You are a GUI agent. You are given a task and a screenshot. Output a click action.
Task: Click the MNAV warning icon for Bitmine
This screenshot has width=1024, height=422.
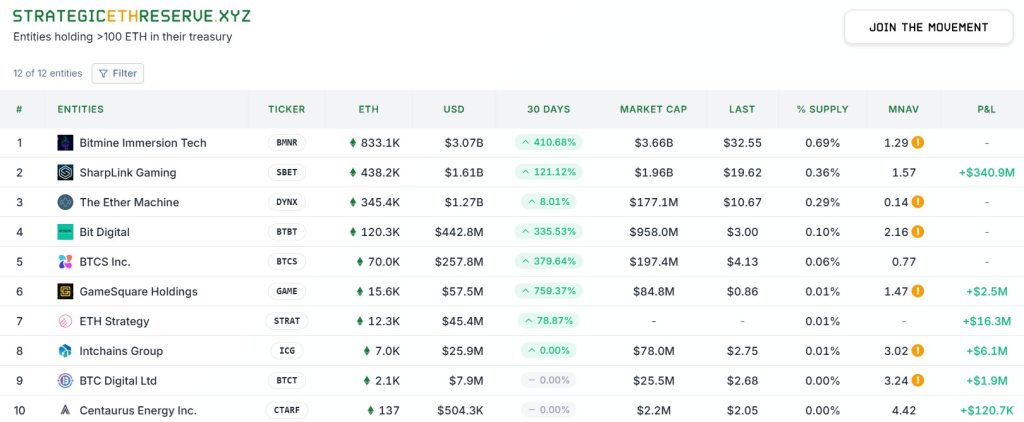click(x=918, y=142)
